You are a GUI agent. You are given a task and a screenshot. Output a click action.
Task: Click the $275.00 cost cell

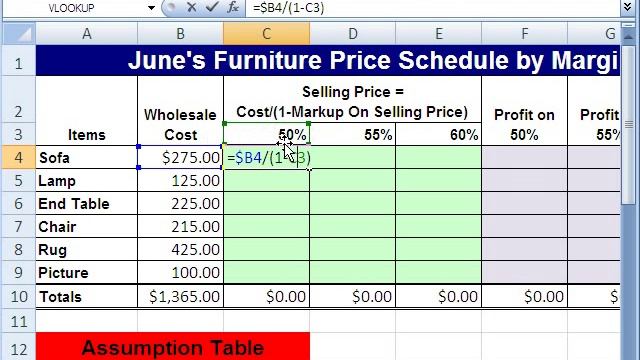tap(180, 158)
